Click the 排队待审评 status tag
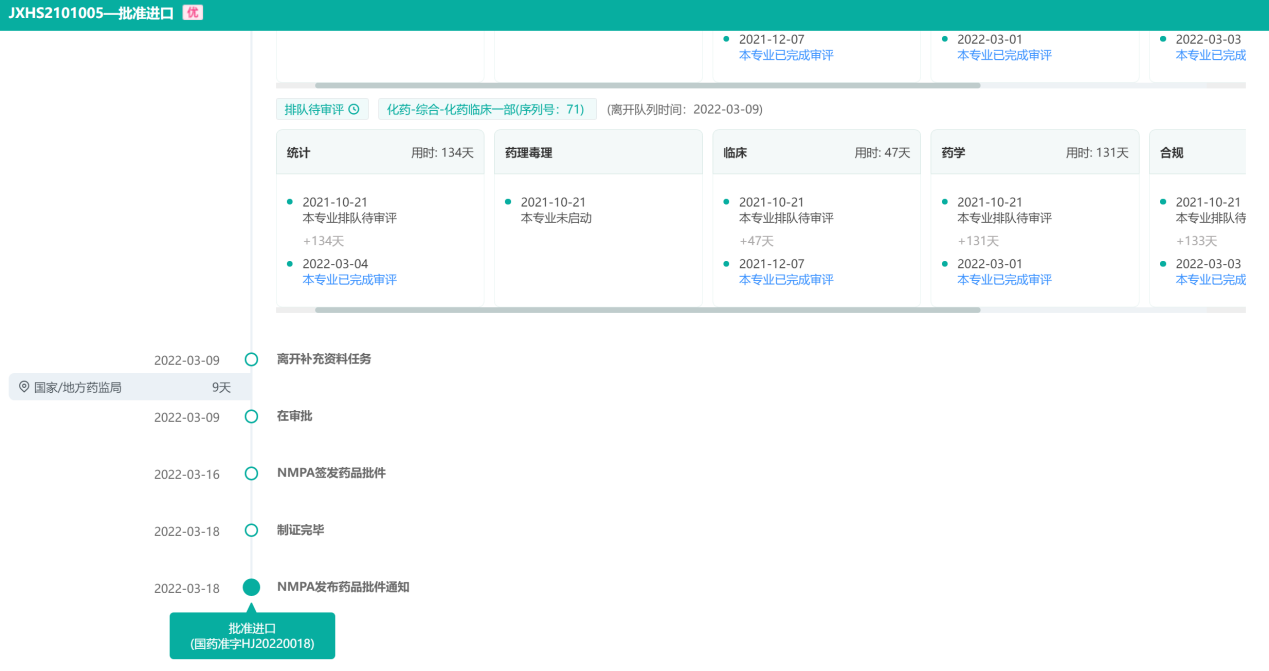The width and height of the screenshot is (1269, 671). tap(322, 110)
